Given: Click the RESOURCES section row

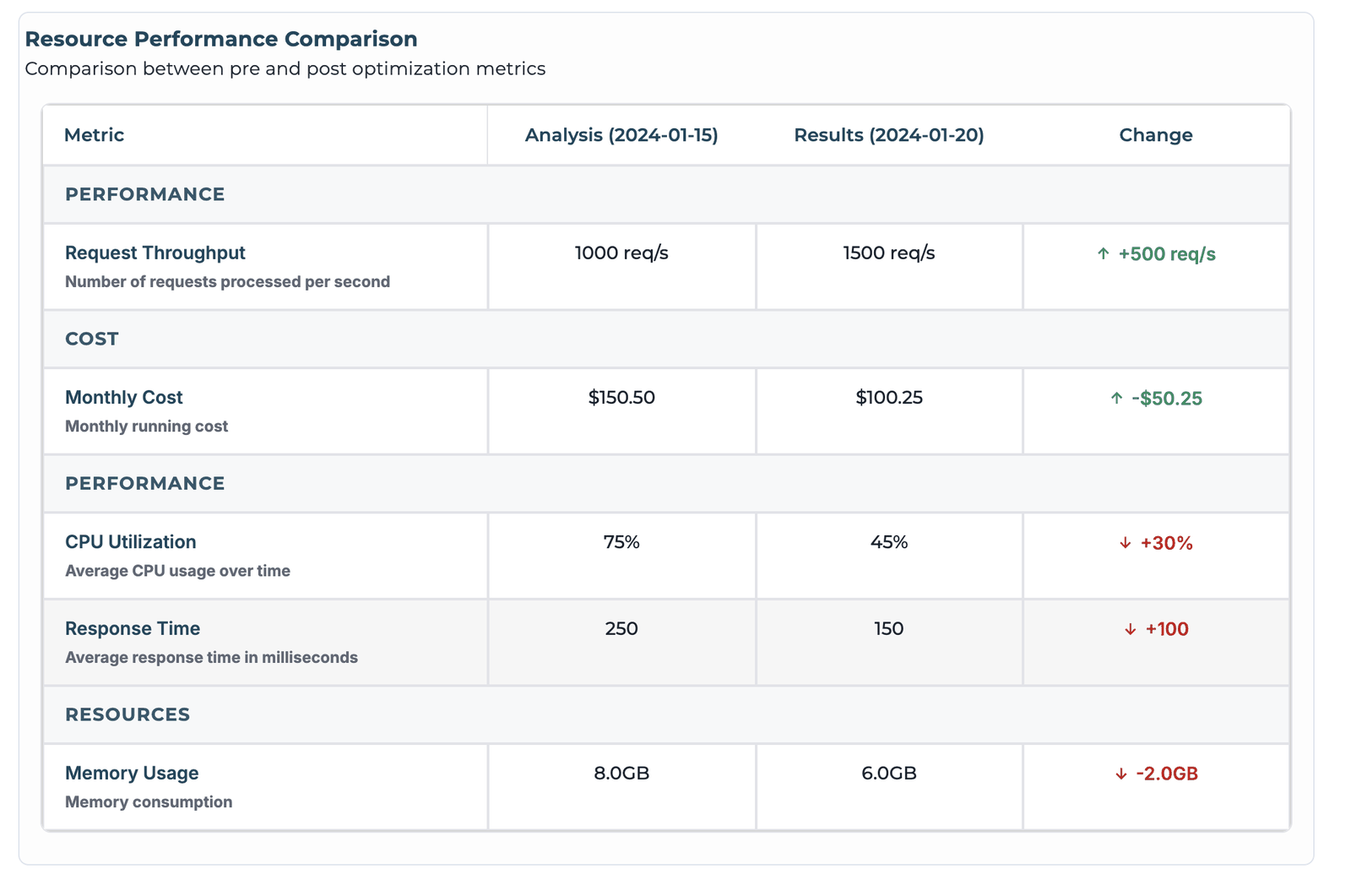Looking at the screenshot, I should coord(666,714).
